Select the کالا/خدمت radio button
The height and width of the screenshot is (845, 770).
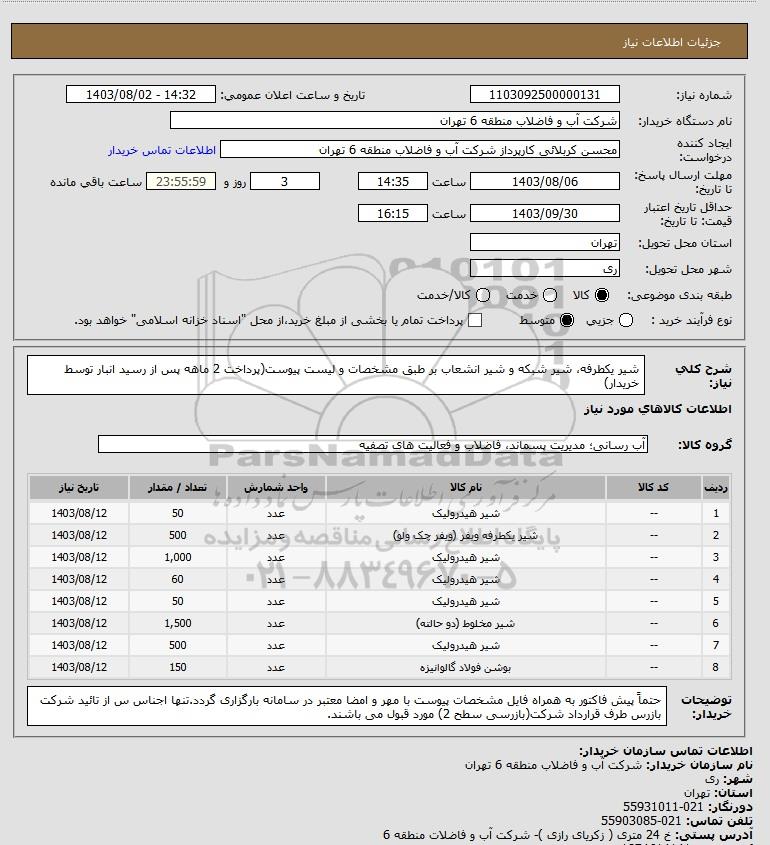(x=483, y=295)
